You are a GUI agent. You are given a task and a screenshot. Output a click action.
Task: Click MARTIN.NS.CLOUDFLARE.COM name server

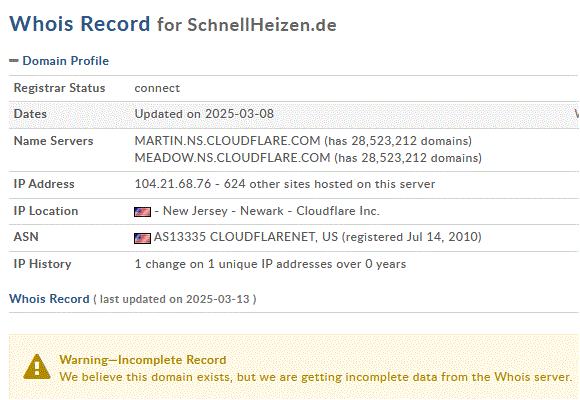[x=227, y=141]
